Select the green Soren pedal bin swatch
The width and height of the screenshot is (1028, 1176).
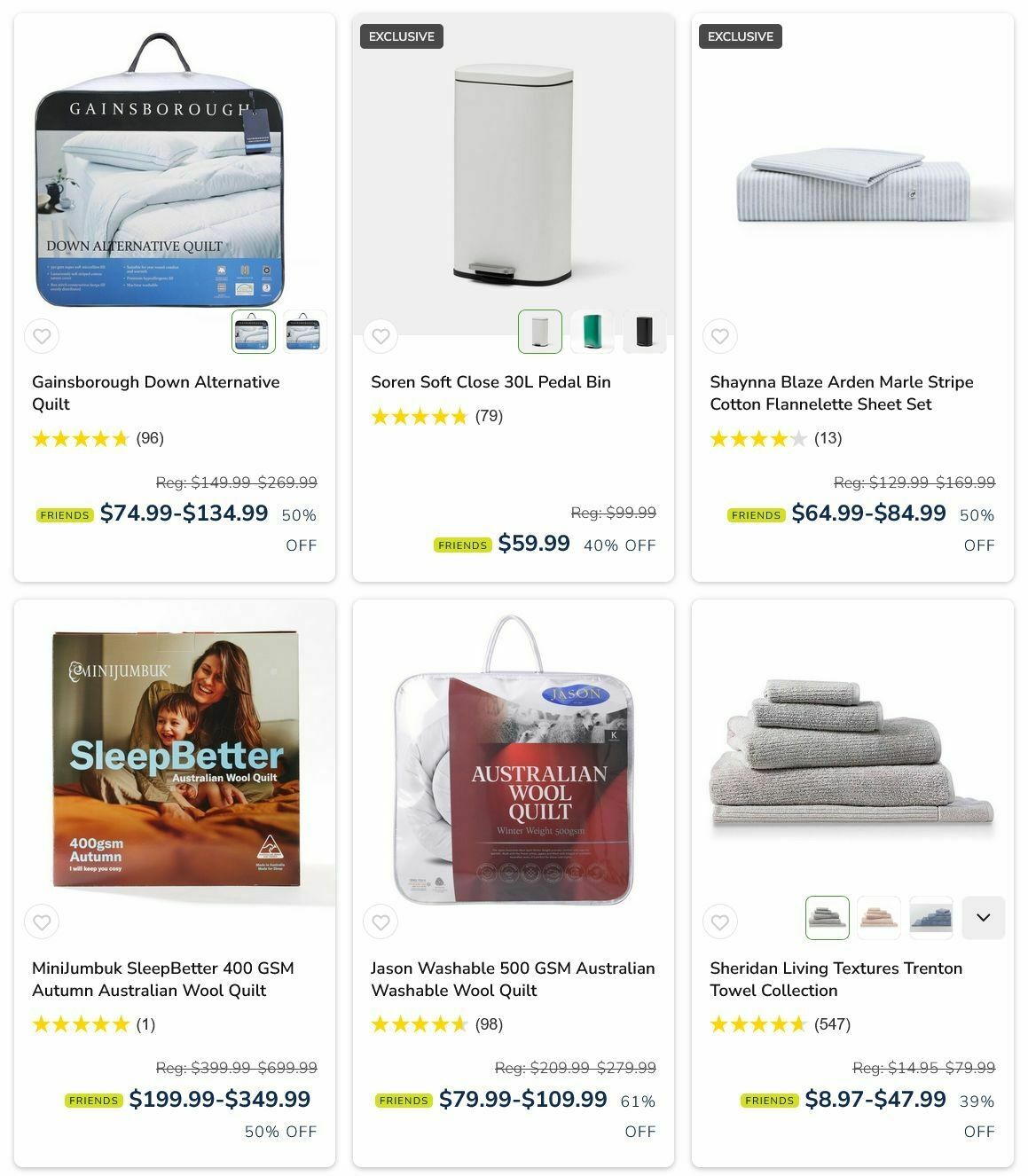592,332
